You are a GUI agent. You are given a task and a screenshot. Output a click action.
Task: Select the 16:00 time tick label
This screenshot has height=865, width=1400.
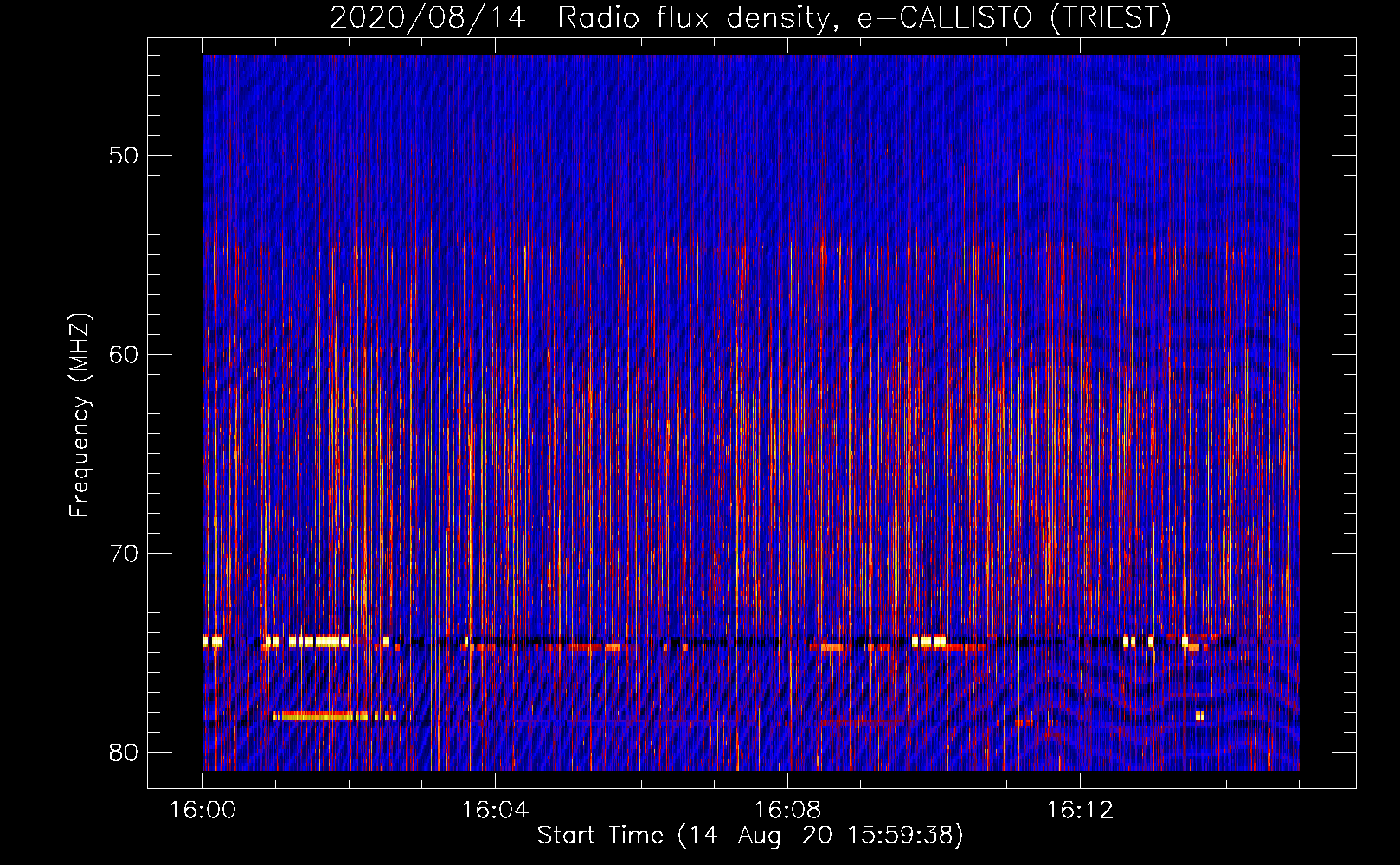pyautogui.click(x=202, y=811)
